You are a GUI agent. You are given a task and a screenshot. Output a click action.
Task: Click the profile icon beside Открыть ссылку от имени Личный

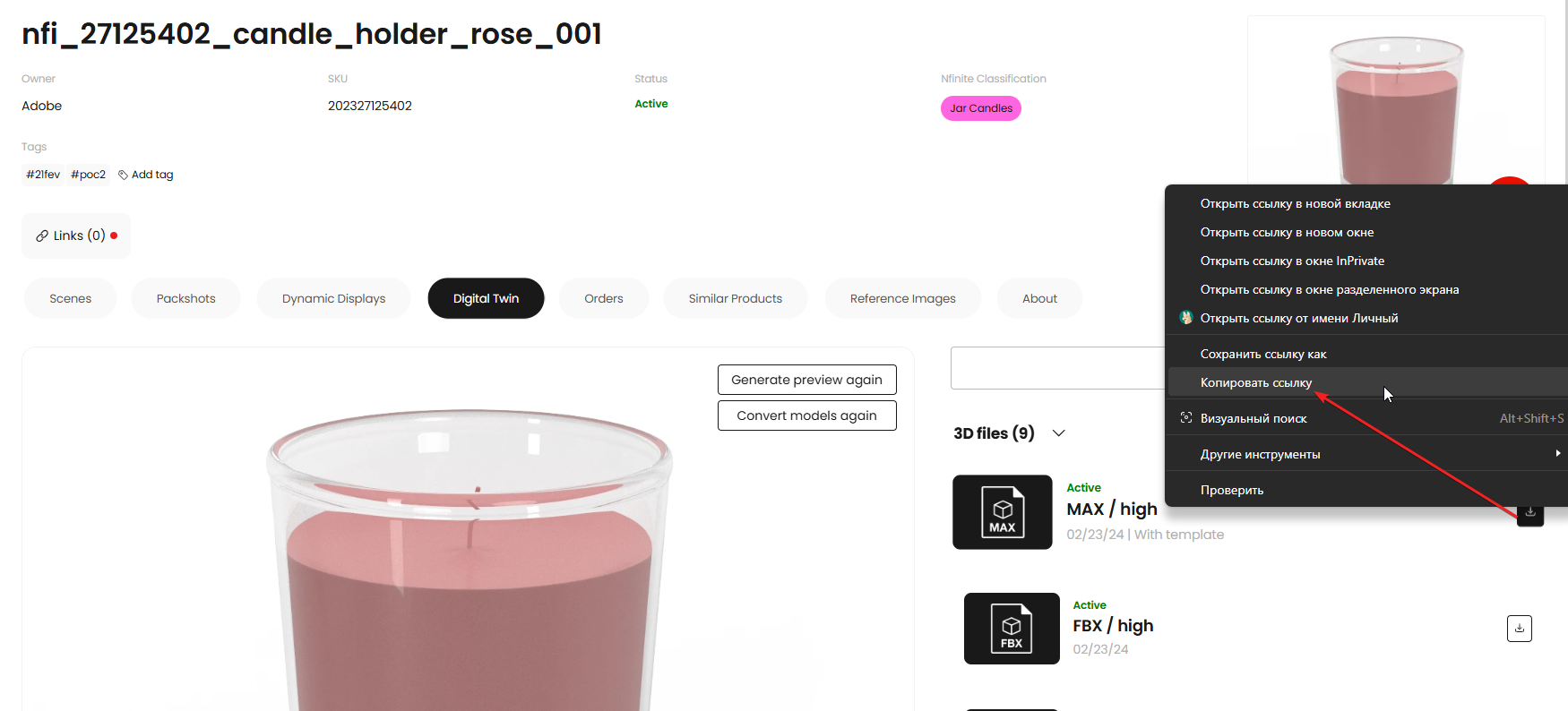click(x=1185, y=318)
